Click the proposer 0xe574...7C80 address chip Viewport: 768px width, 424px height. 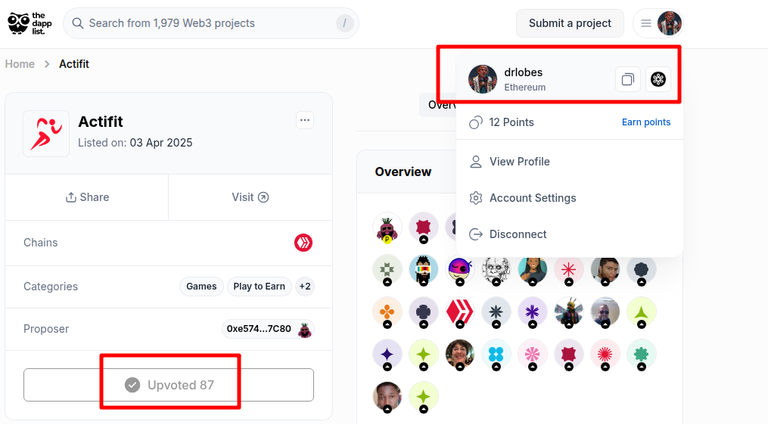click(x=268, y=329)
